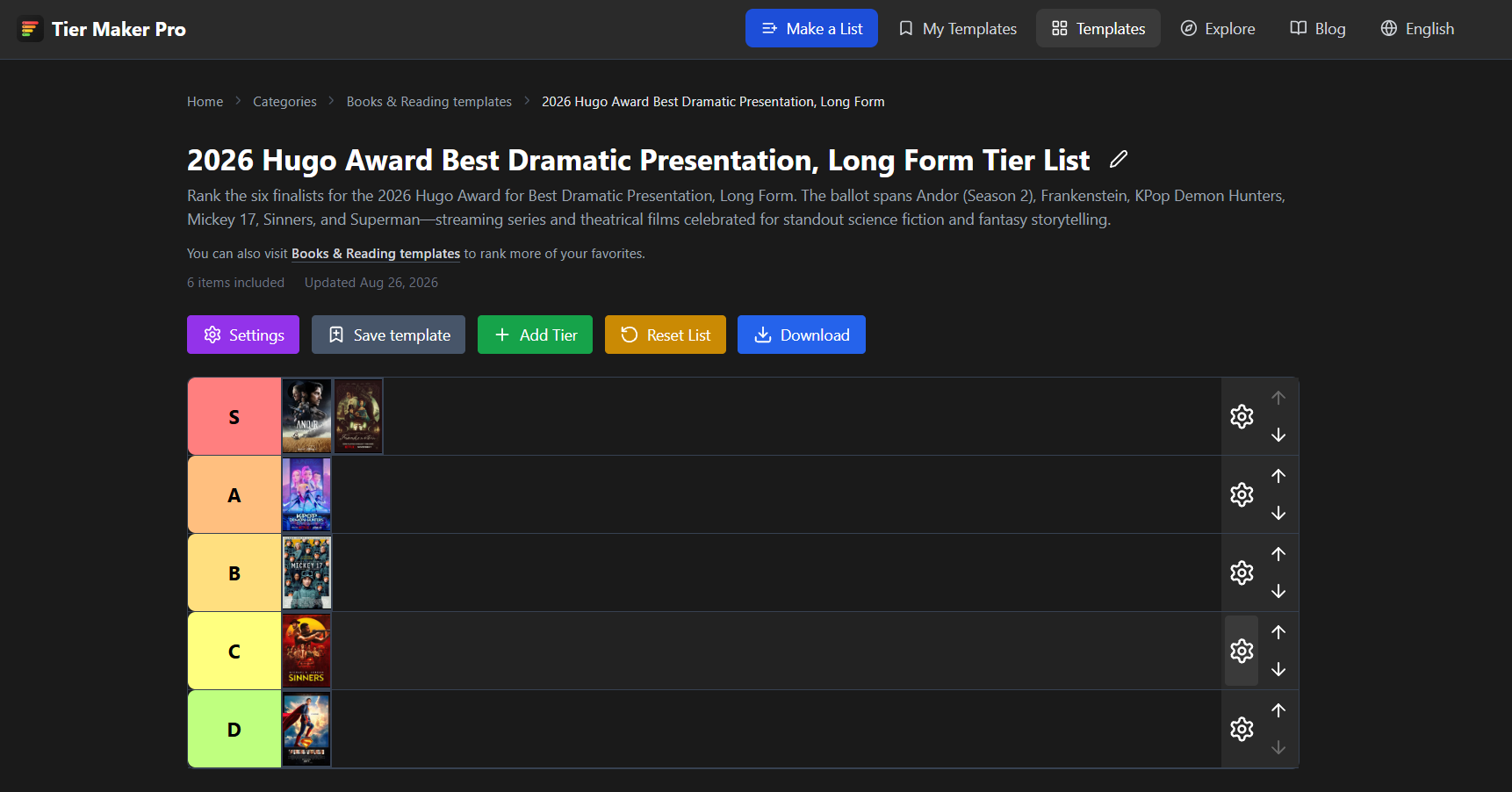
Task: Click the orange A tier label
Action: click(234, 494)
